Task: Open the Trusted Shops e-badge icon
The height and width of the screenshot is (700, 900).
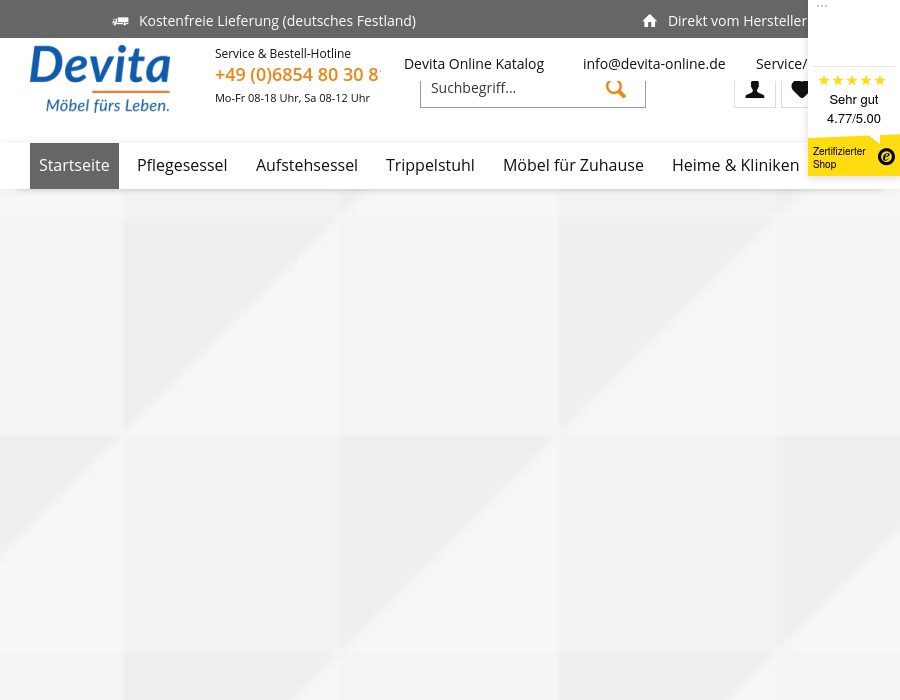Action: [886, 156]
